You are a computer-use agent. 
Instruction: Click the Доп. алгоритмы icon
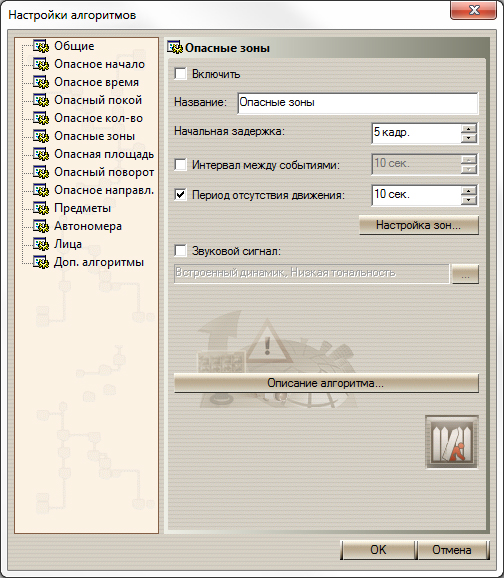[41, 262]
